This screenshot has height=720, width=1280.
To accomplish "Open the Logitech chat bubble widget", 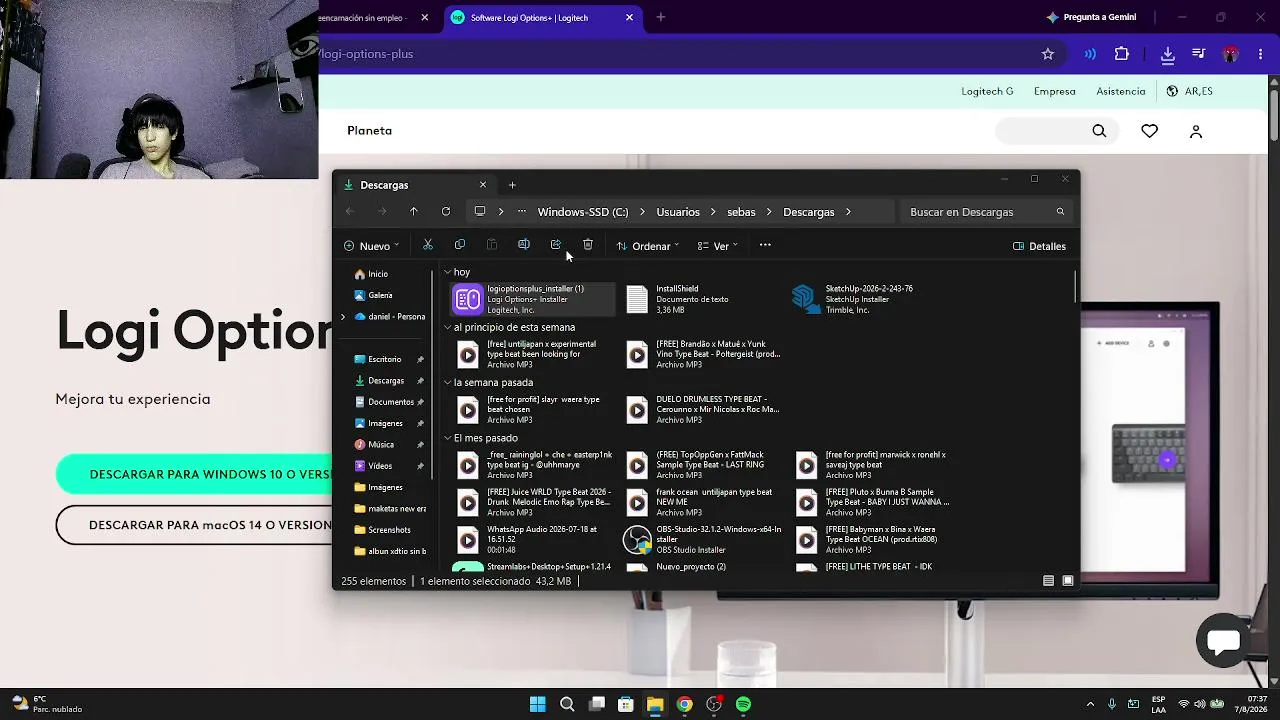I will click(x=1223, y=641).
